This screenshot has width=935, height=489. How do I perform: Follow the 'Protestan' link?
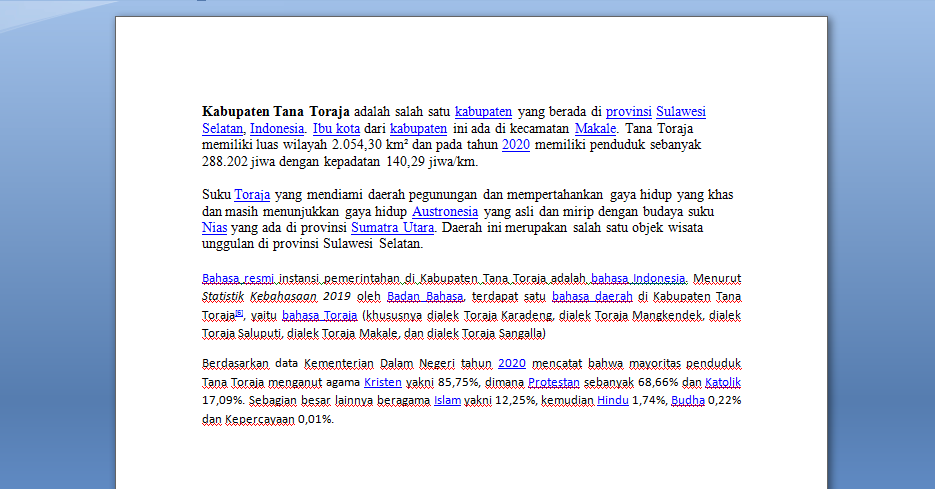554,382
